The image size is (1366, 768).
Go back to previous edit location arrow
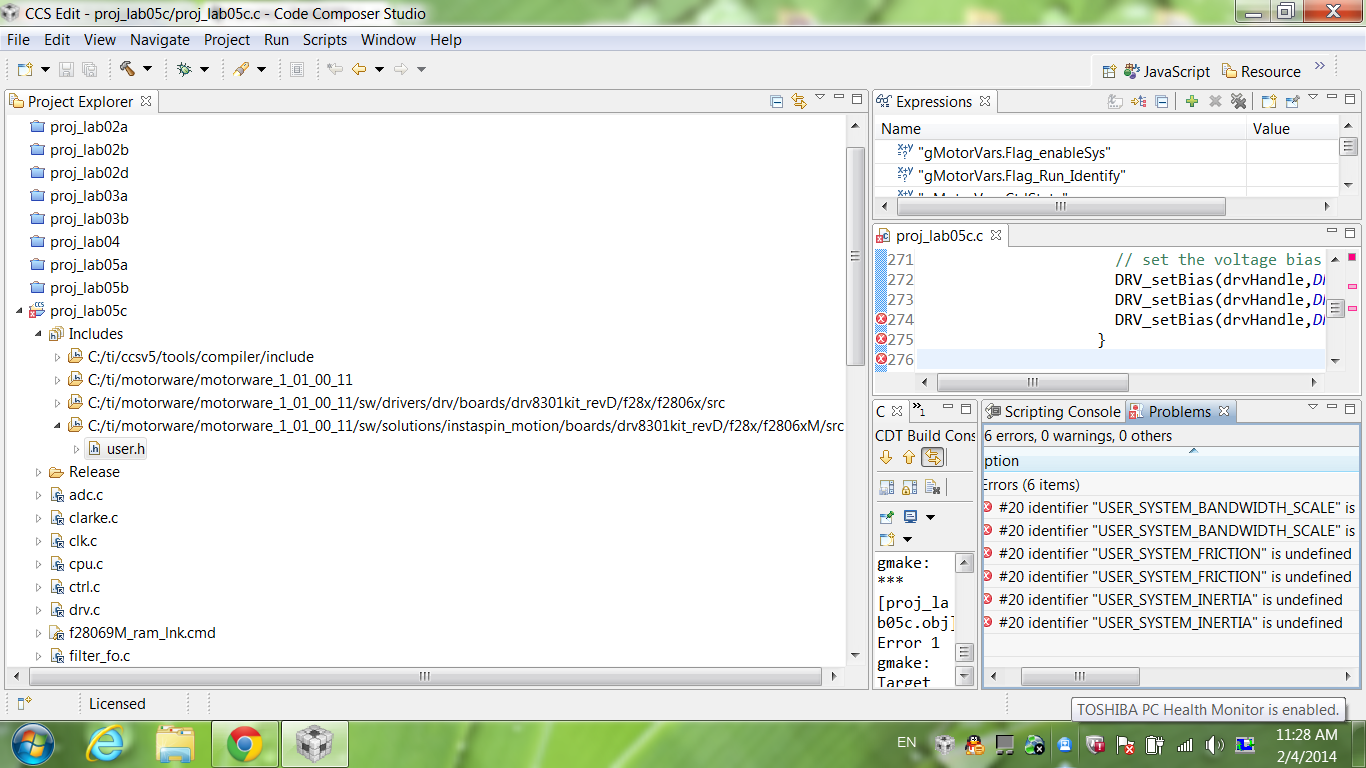pos(358,69)
